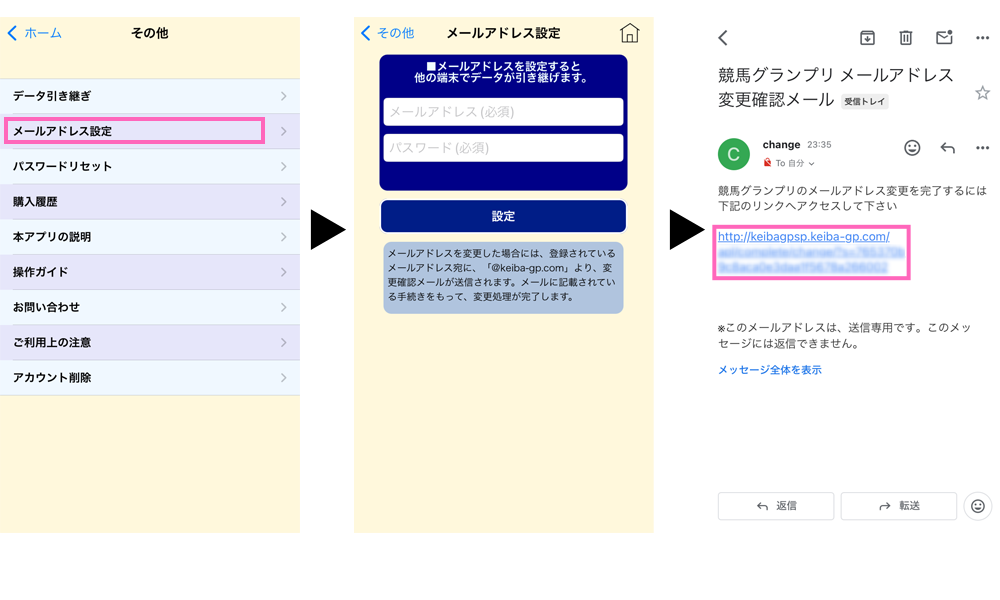Click the メールアドレス (必須) input field
This screenshot has height=600, width=1000.
coord(503,112)
